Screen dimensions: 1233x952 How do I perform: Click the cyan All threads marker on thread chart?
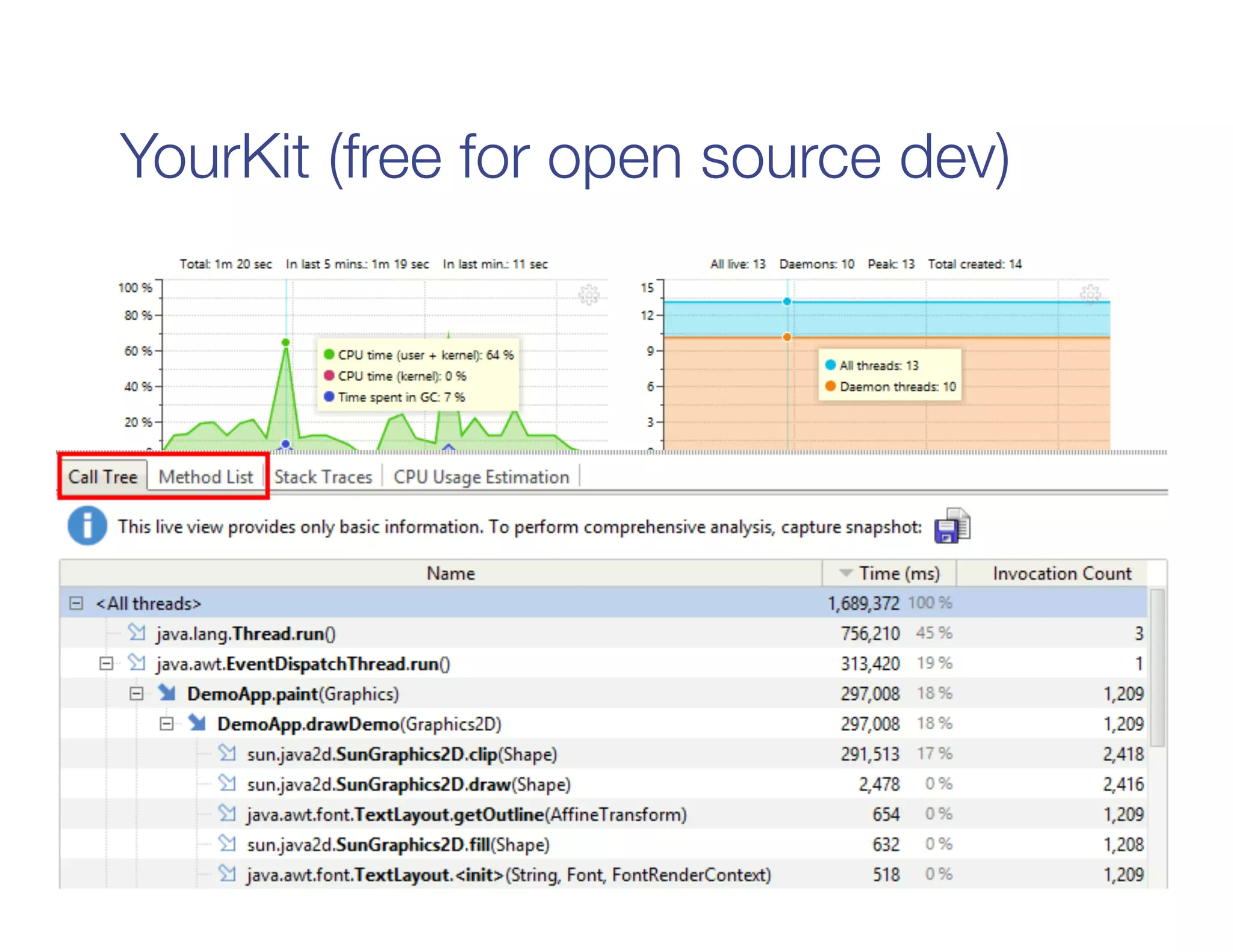click(787, 301)
